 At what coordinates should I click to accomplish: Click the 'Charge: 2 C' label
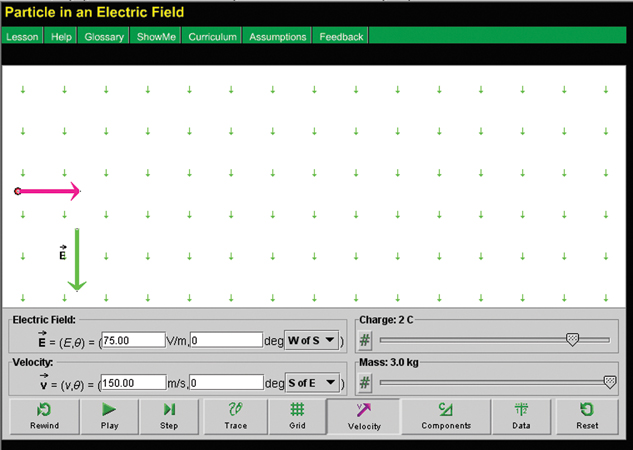coord(386,320)
